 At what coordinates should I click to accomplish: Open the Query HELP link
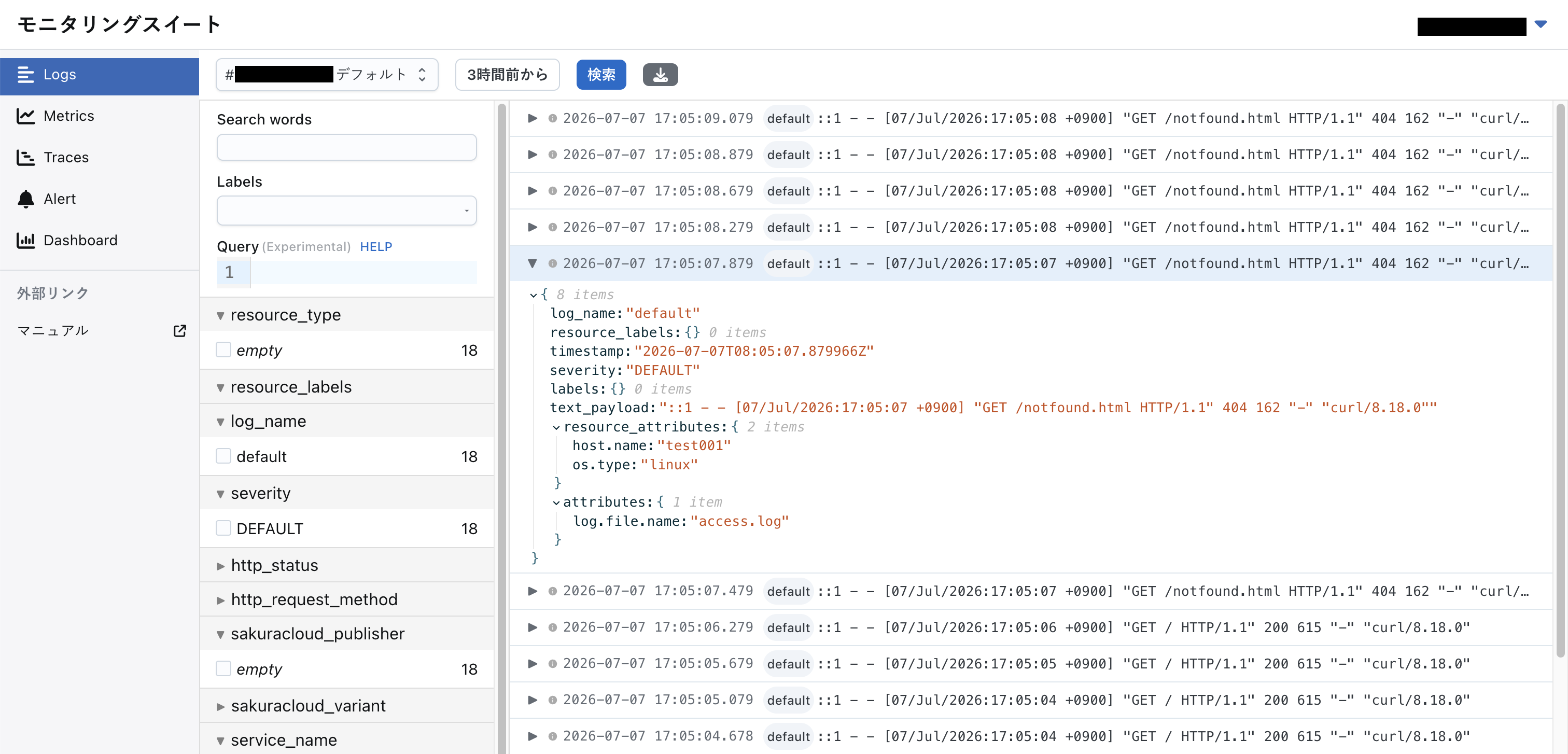(x=375, y=246)
